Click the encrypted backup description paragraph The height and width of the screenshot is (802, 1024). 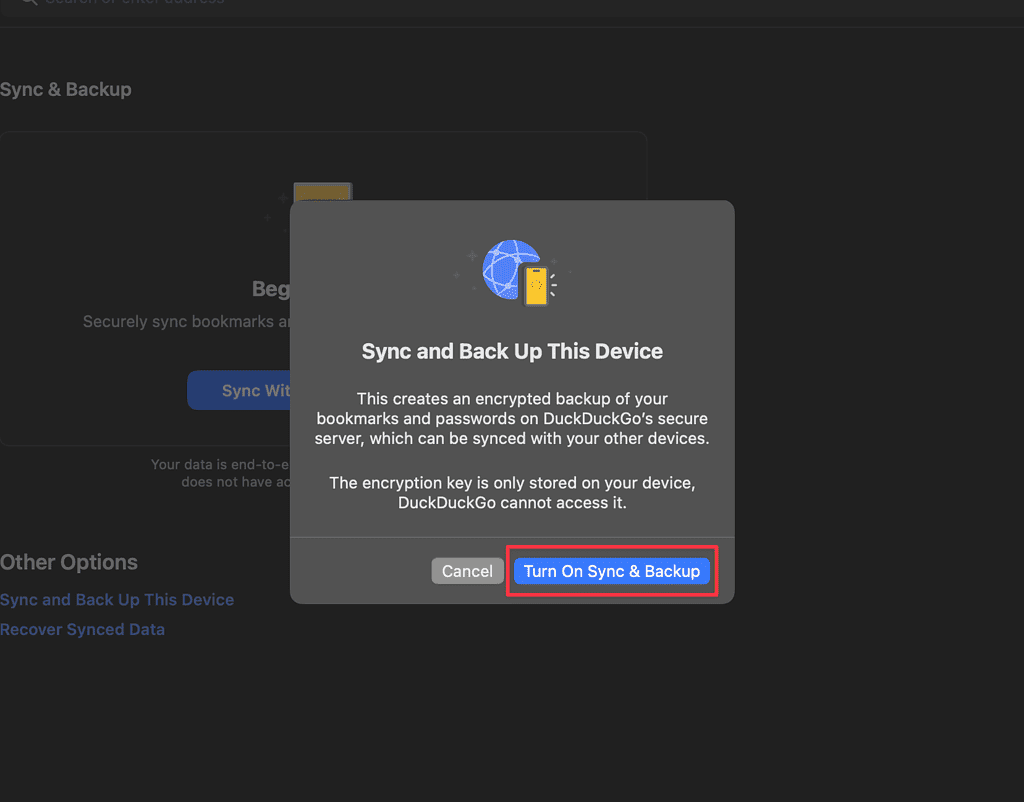click(x=511, y=418)
